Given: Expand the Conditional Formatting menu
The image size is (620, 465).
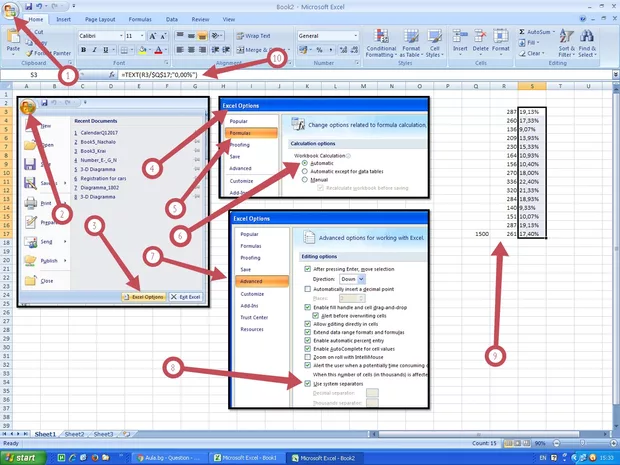Looking at the screenshot, I should (x=381, y=43).
